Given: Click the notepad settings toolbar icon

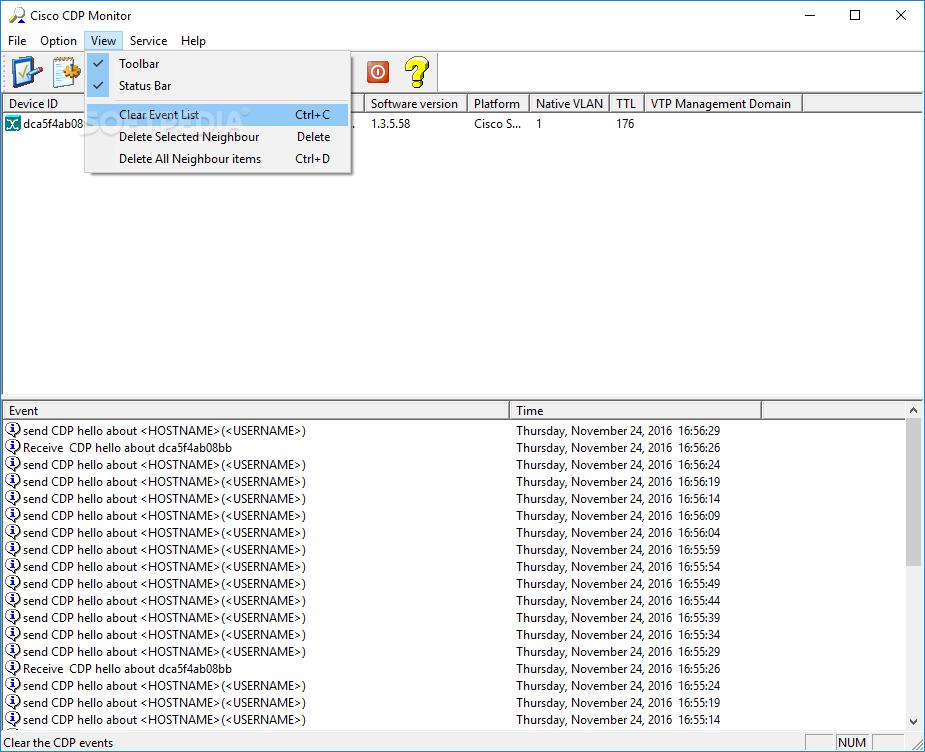Looking at the screenshot, I should (x=66, y=72).
